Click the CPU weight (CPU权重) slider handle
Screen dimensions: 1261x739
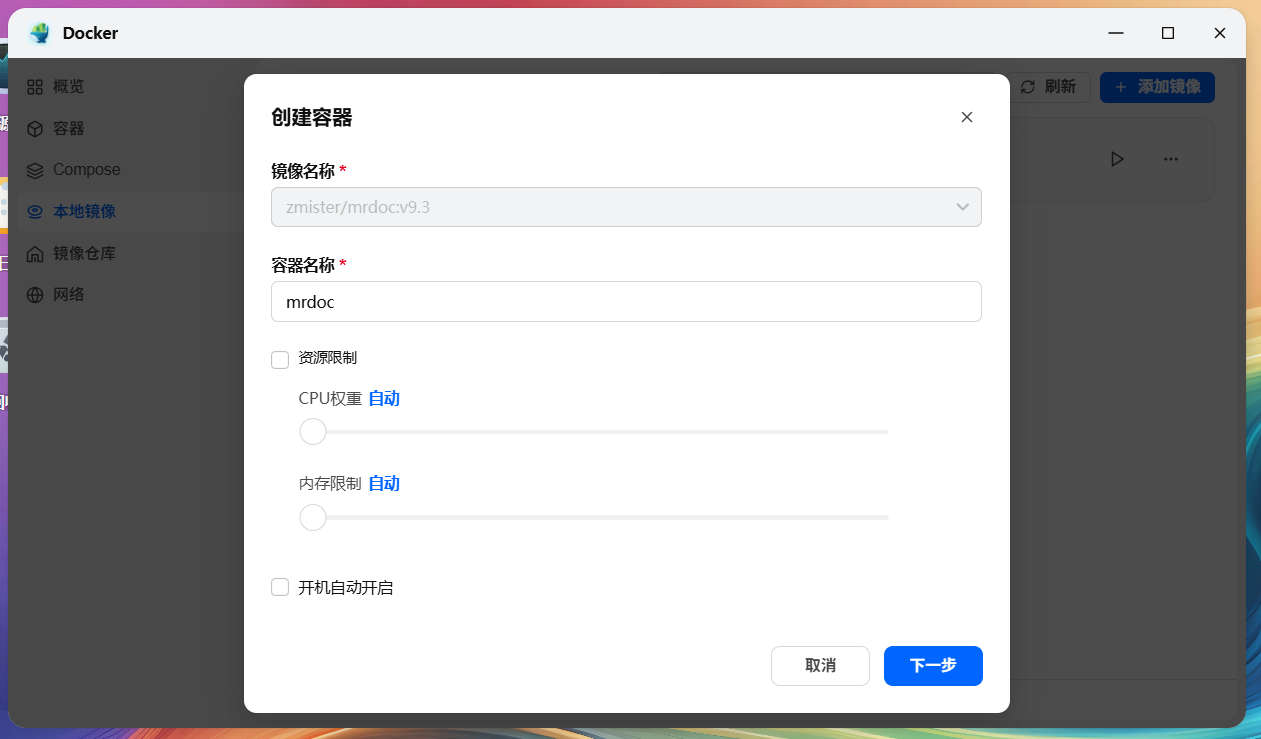tap(313, 432)
